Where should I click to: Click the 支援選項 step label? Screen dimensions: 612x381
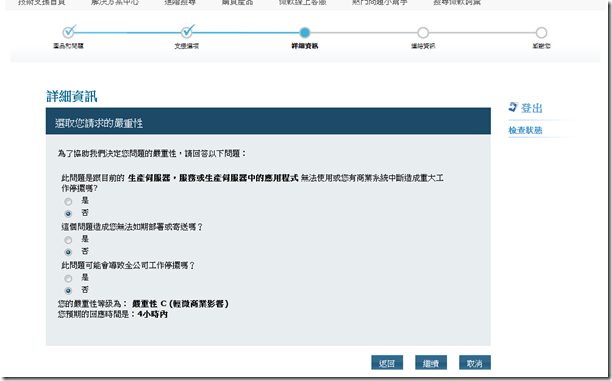(187, 46)
